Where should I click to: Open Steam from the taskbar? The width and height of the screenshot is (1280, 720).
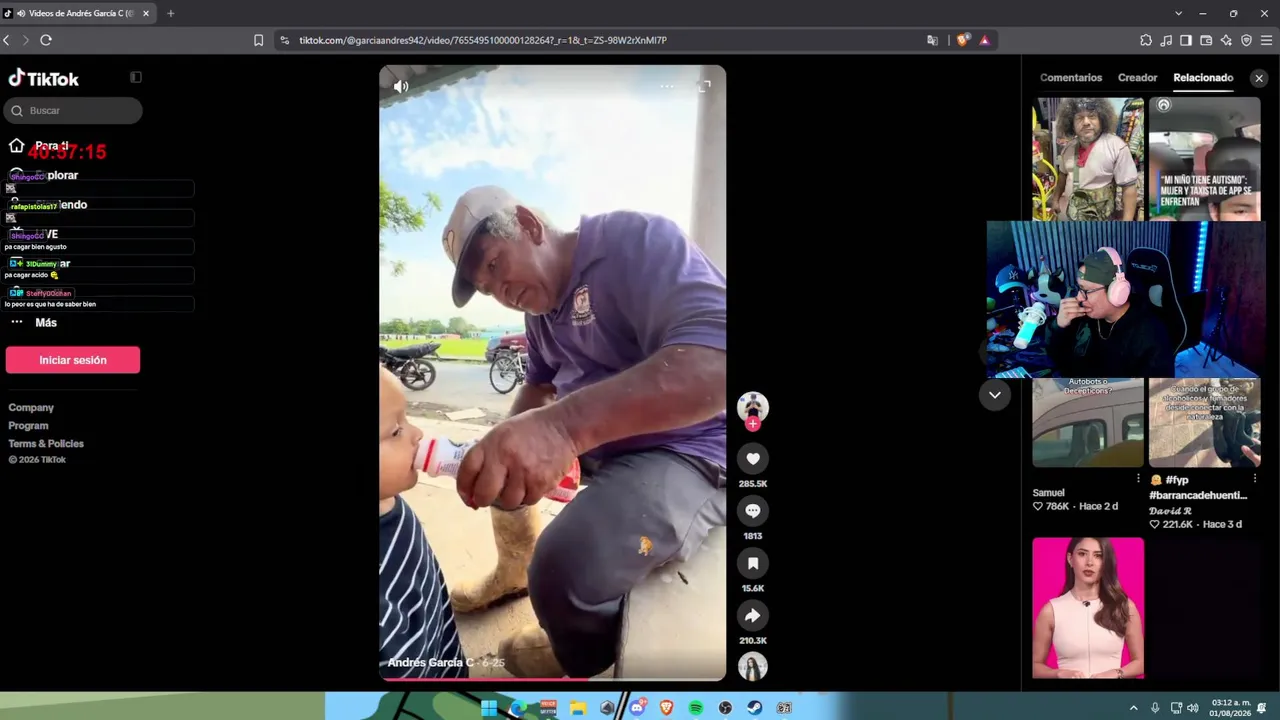tap(754, 708)
